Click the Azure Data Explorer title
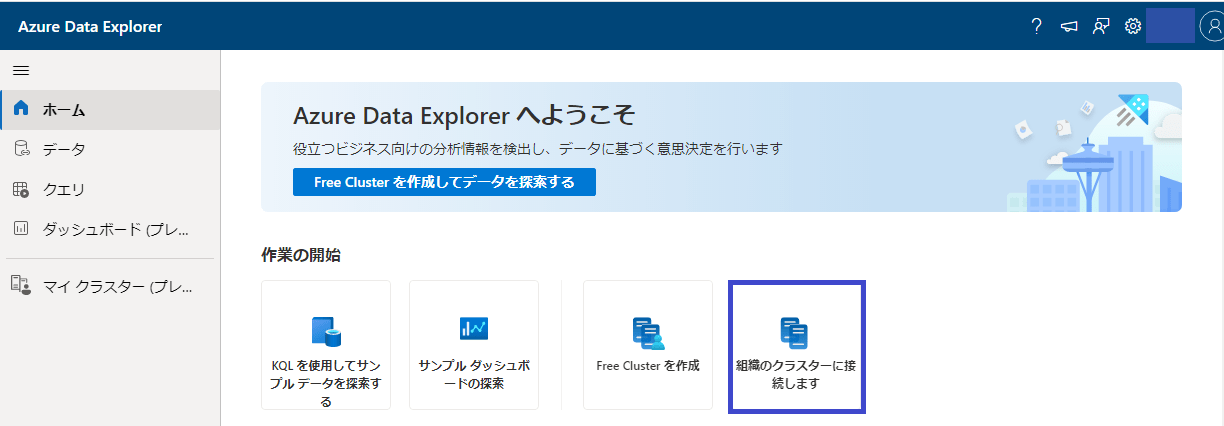Viewport: 1224px width, 426px height. (90, 27)
